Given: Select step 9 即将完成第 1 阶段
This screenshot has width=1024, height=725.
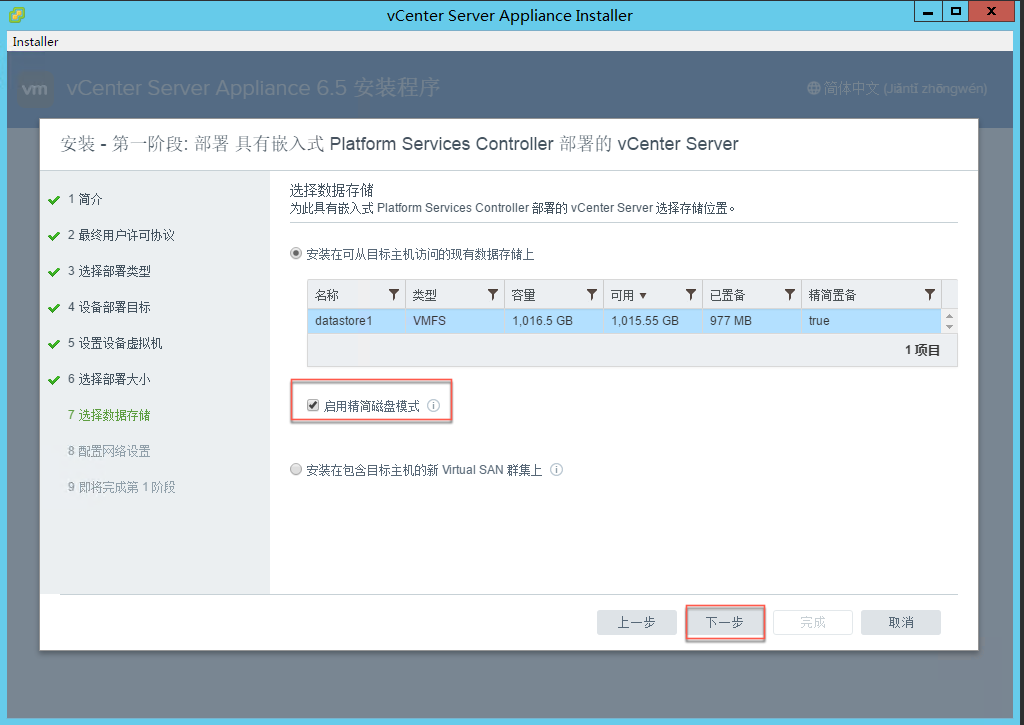Looking at the screenshot, I should click(121, 487).
